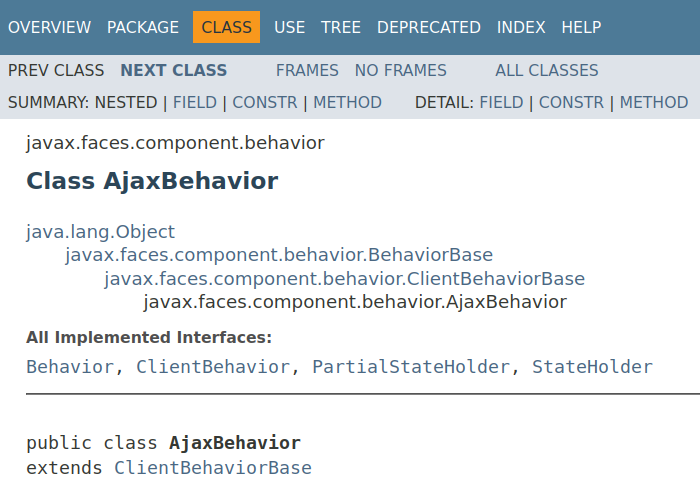
Task: Switch to No Frames view
Action: click(x=401, y=70)
